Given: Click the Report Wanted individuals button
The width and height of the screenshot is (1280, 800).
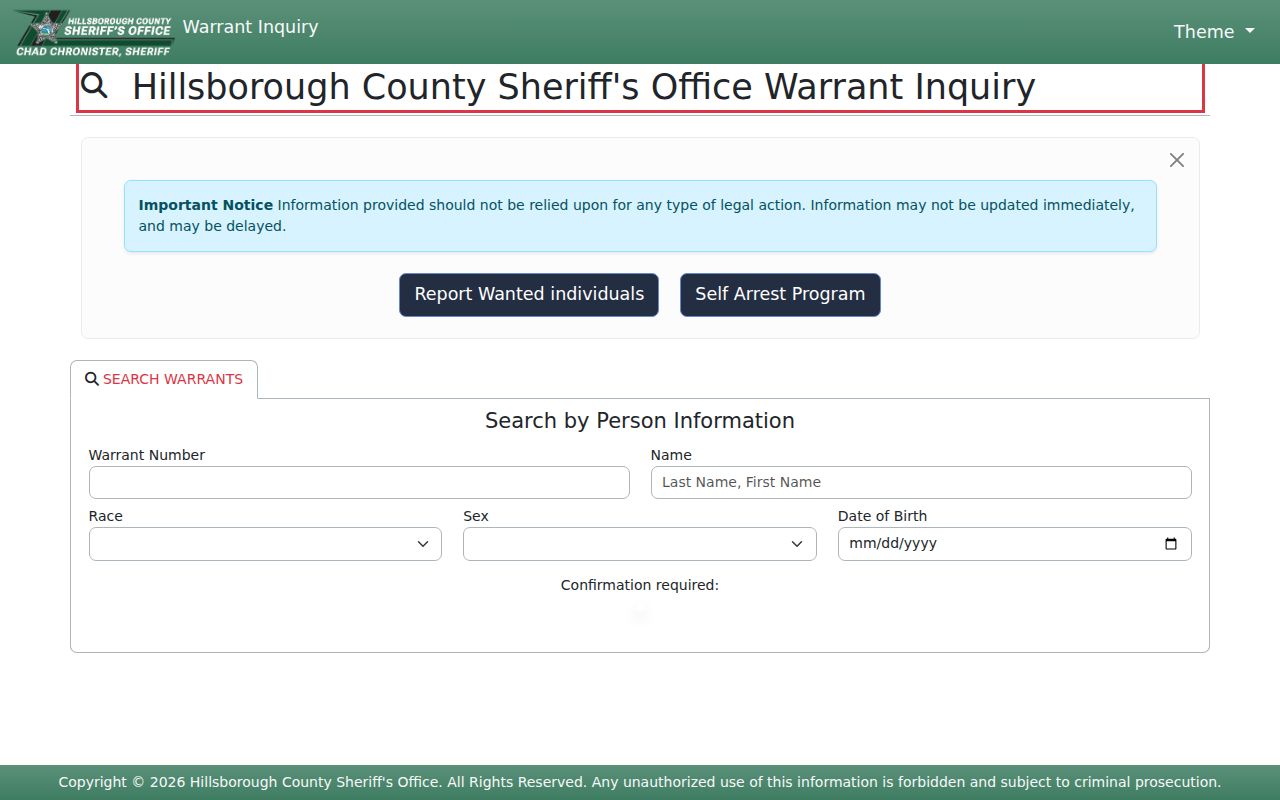Looking at the screenshot, I should [529, 295].
